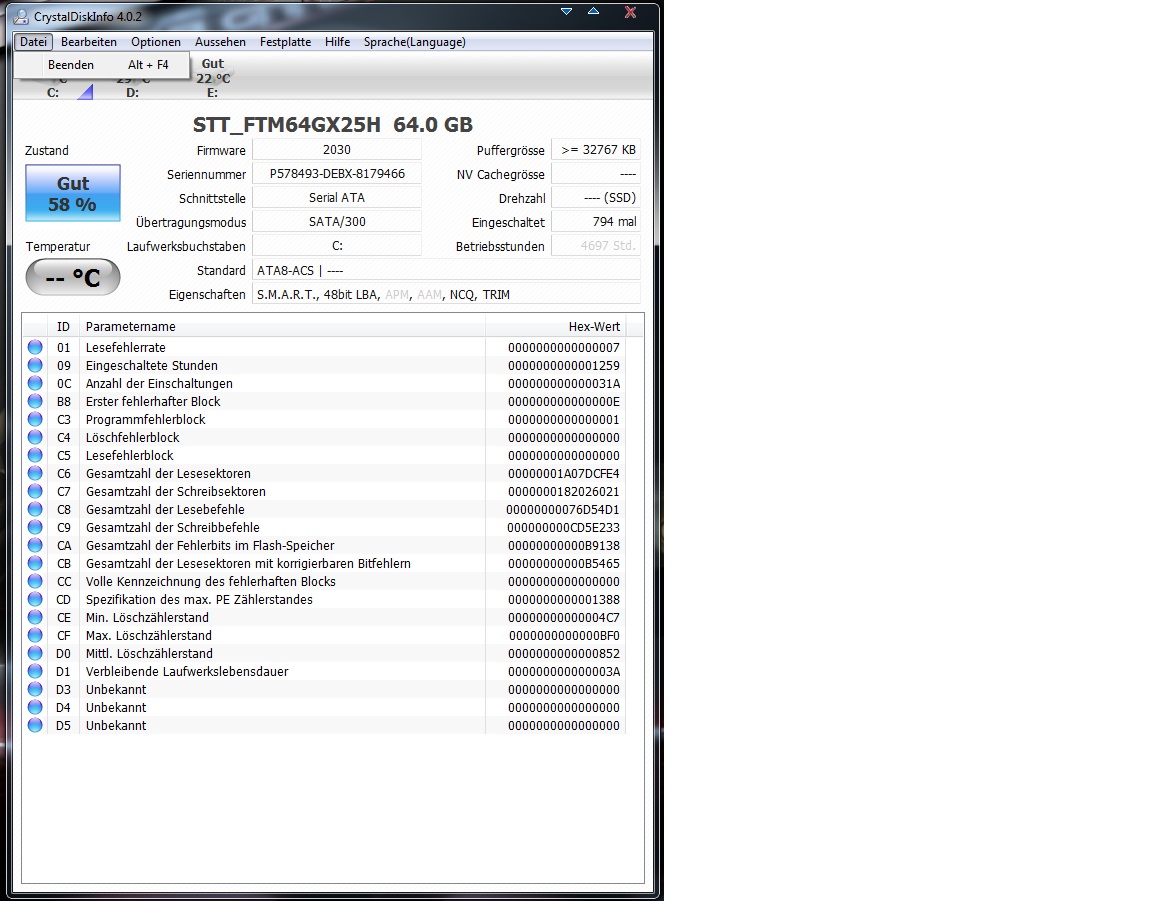Image resolution: width=1152 pixels, height=901 pixels.
Task: Click hex value 0000000000001259
Action: pyautogui.click(x=564, y=365)
